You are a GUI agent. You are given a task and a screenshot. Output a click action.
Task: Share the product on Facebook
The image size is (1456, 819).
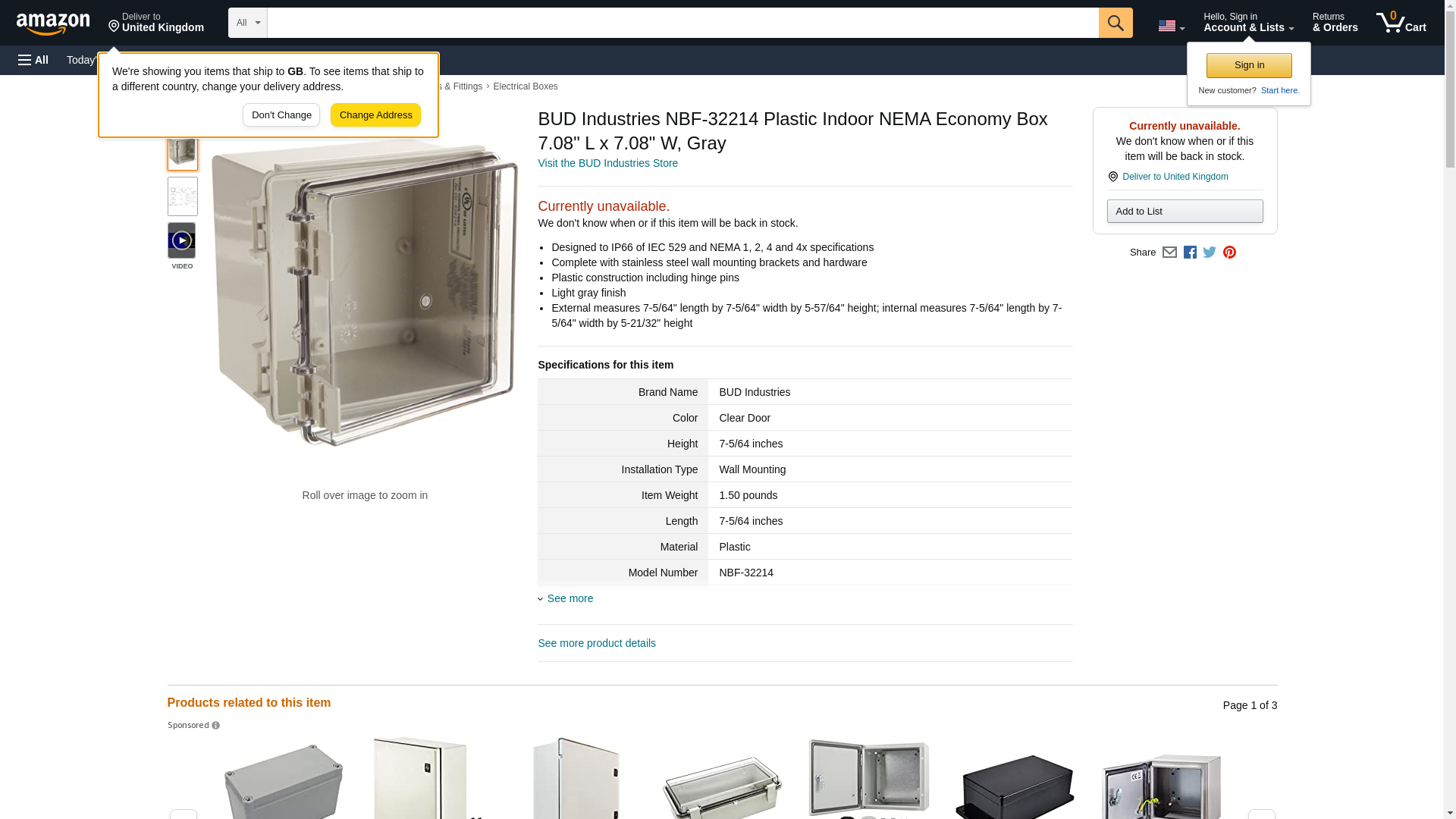pos(1190,253)
